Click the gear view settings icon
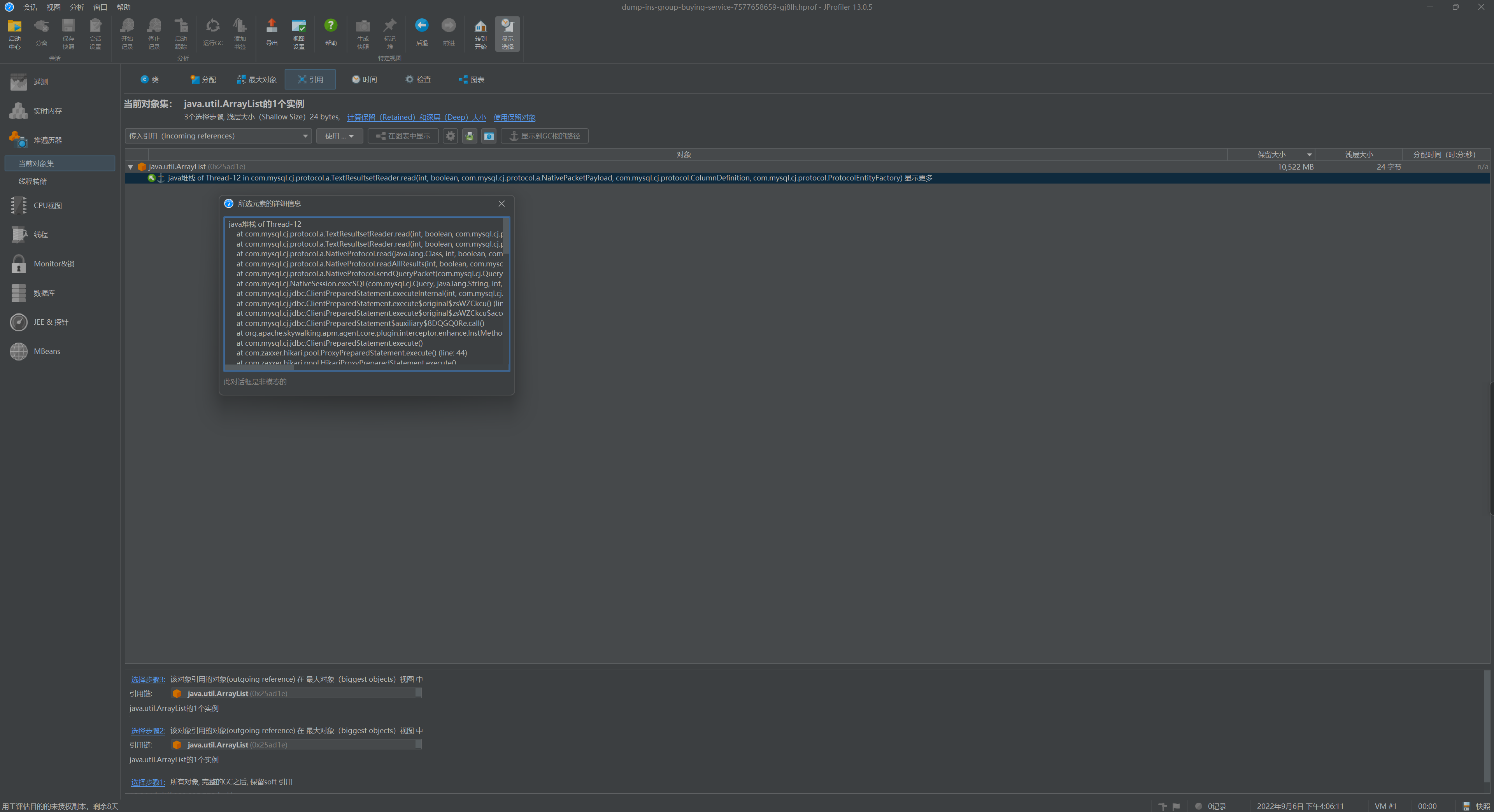This screenshot has height=812, width=1494. click(x=450, y=136)
